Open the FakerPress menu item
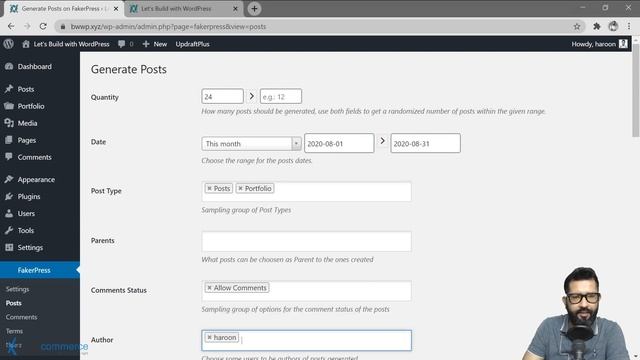This screenshot has width=640, height=360. (x=40, y=270)
